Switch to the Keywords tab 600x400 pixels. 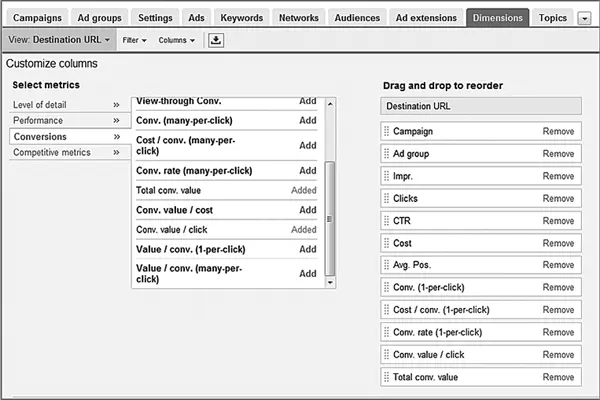[x=241, y=18]
